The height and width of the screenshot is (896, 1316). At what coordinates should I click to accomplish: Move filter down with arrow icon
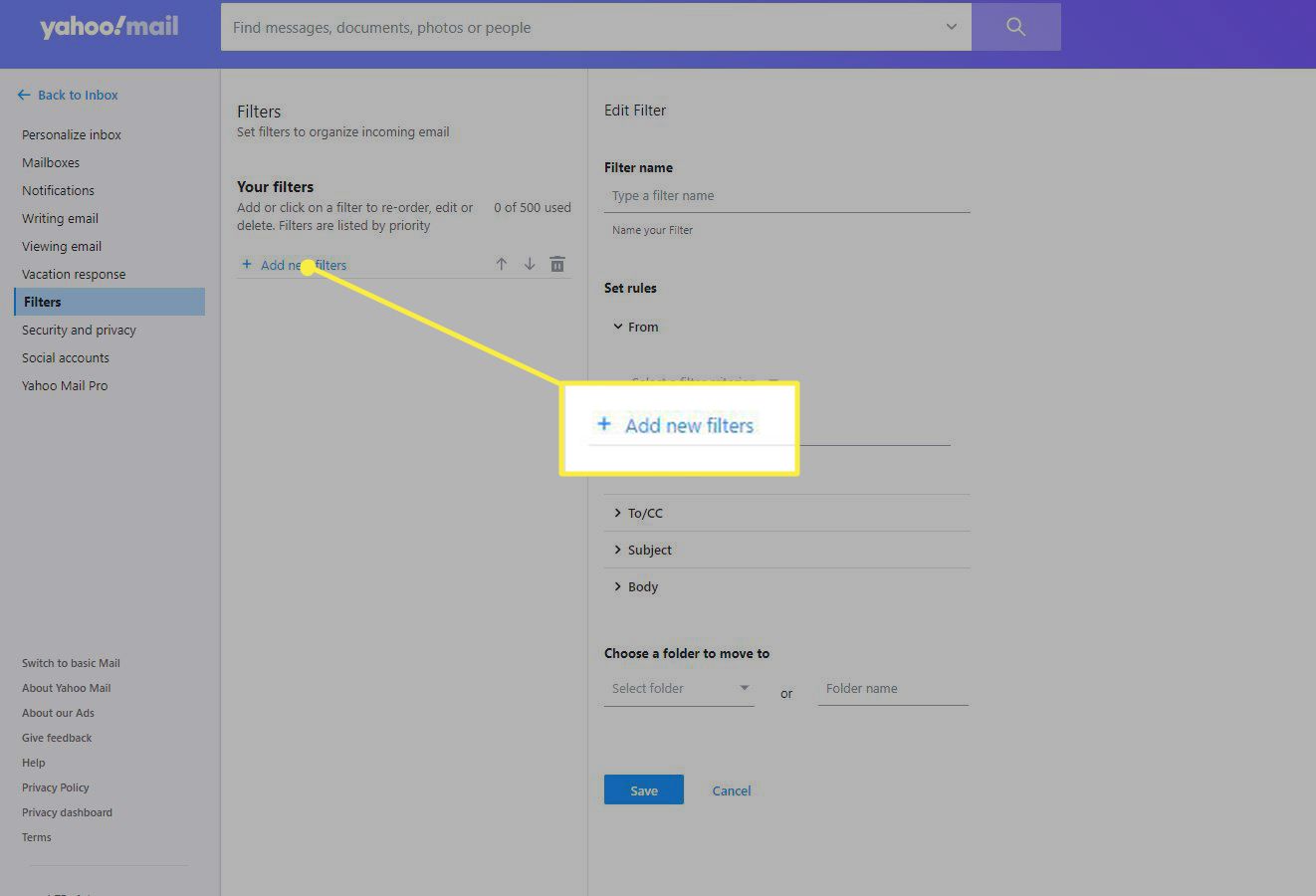coord(530,264)
